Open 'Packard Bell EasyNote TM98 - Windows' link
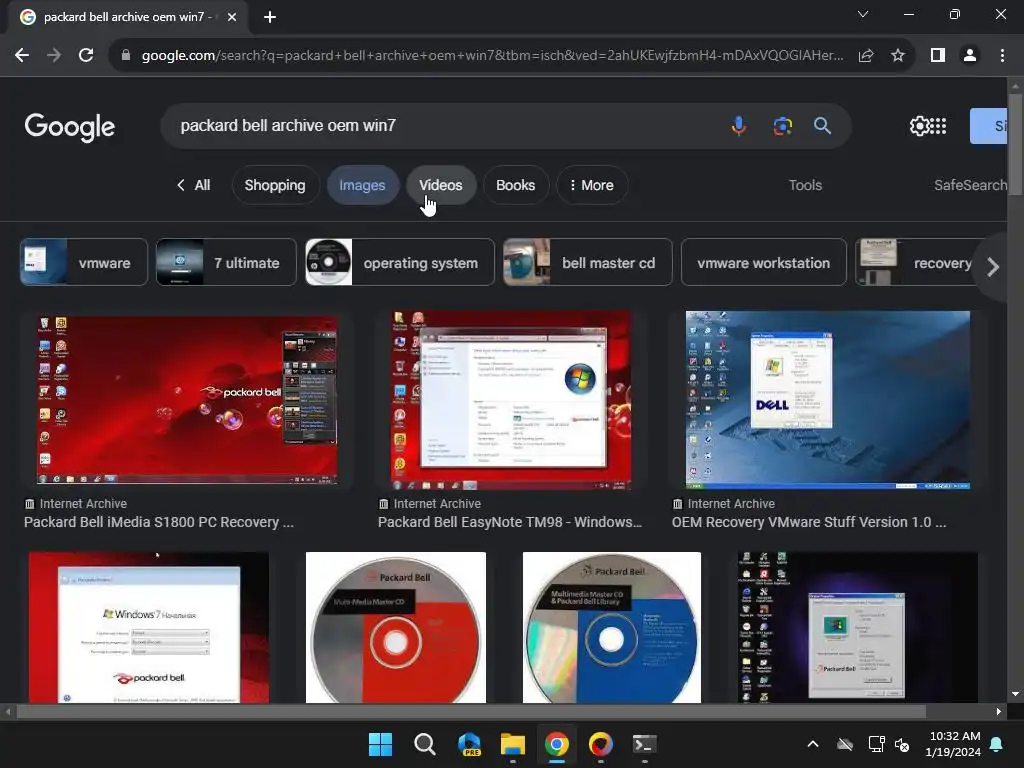The width and height of the screenshot is (1024, 768). pos(510,522)
